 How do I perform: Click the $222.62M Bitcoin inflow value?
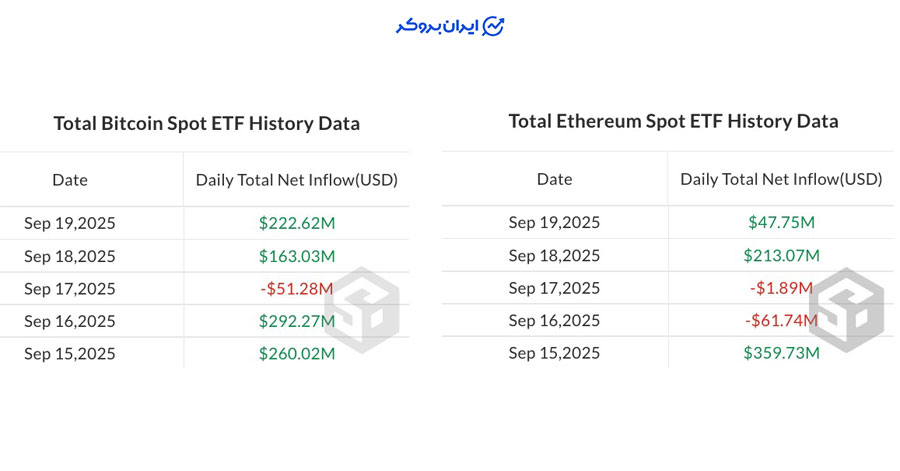click(x=297, y=223)
